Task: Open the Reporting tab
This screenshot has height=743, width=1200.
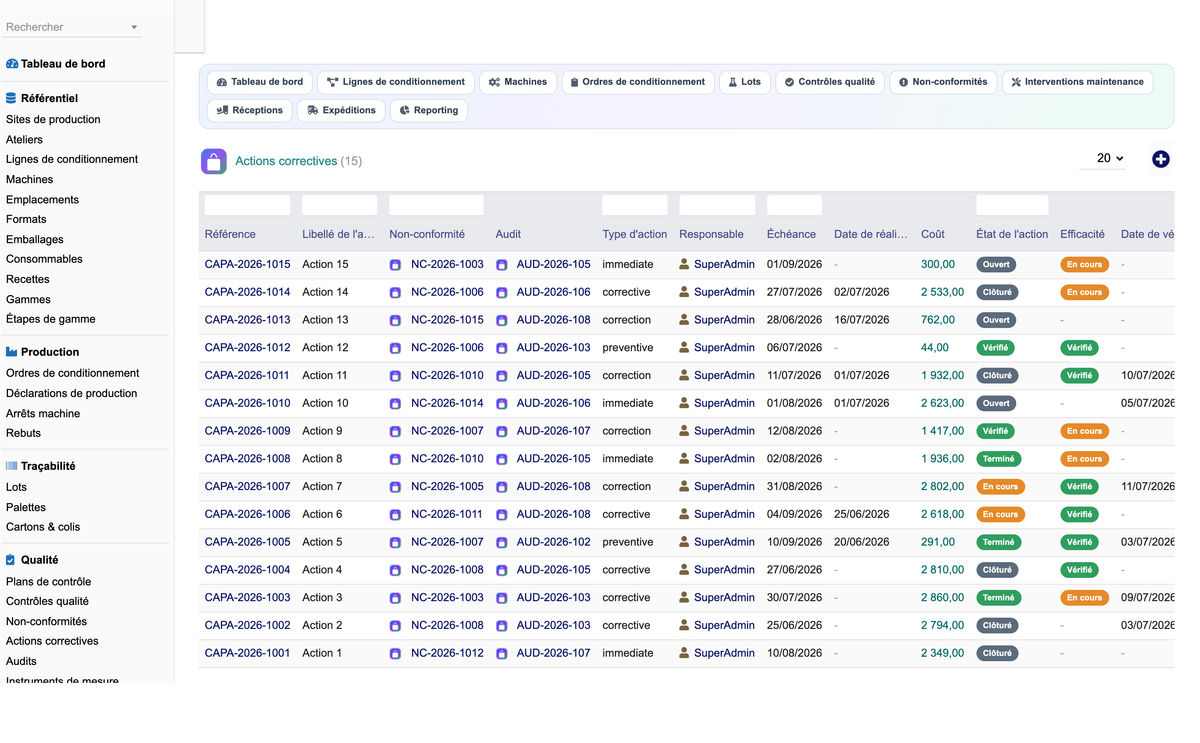Action: pyautogui.click(x=428, y=110)
